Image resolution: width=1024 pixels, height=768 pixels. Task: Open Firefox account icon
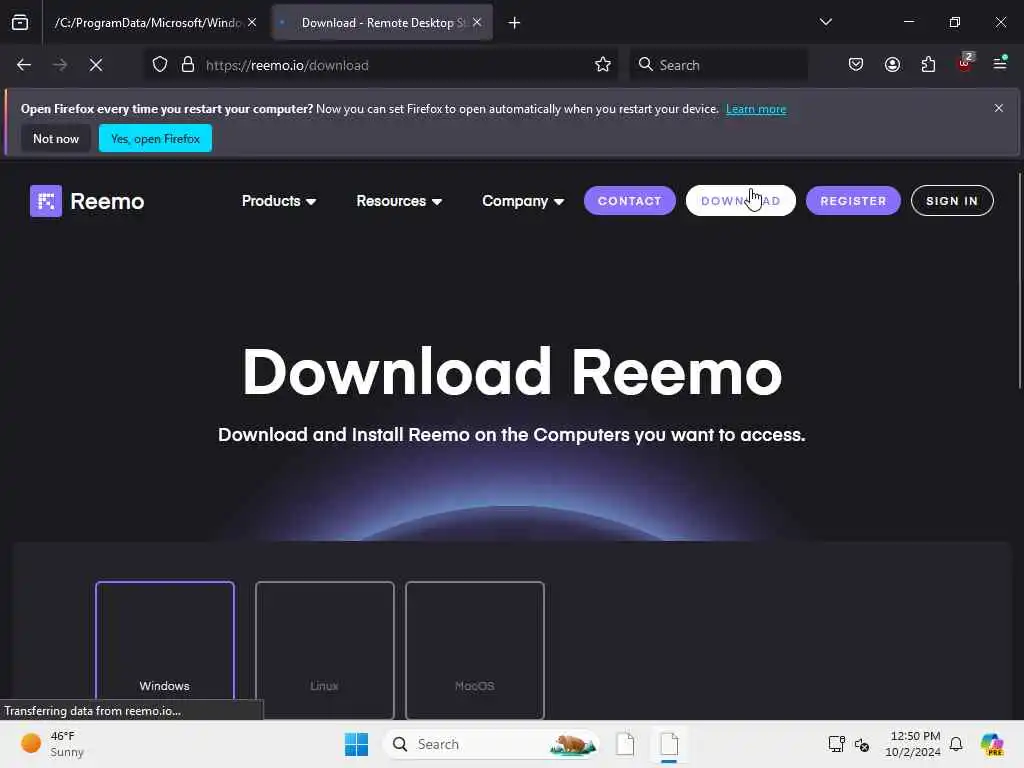click(x=892, y=65)
